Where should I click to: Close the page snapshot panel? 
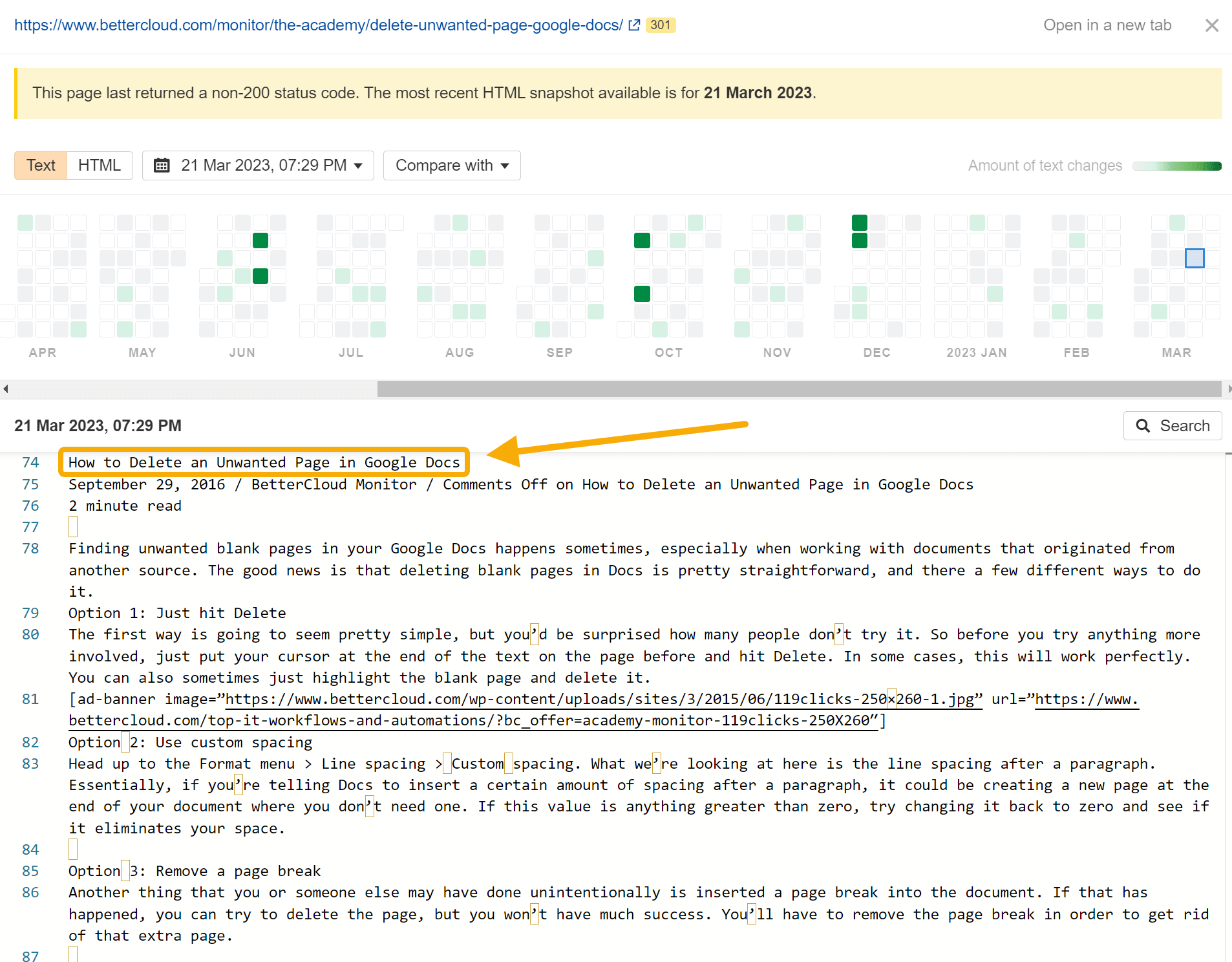tap(1211, 25)
